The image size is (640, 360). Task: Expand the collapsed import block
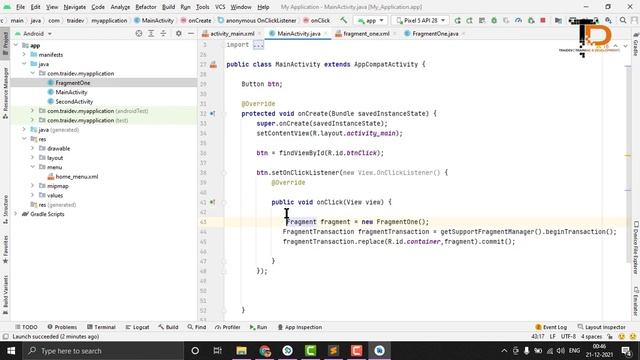[258, 45]
